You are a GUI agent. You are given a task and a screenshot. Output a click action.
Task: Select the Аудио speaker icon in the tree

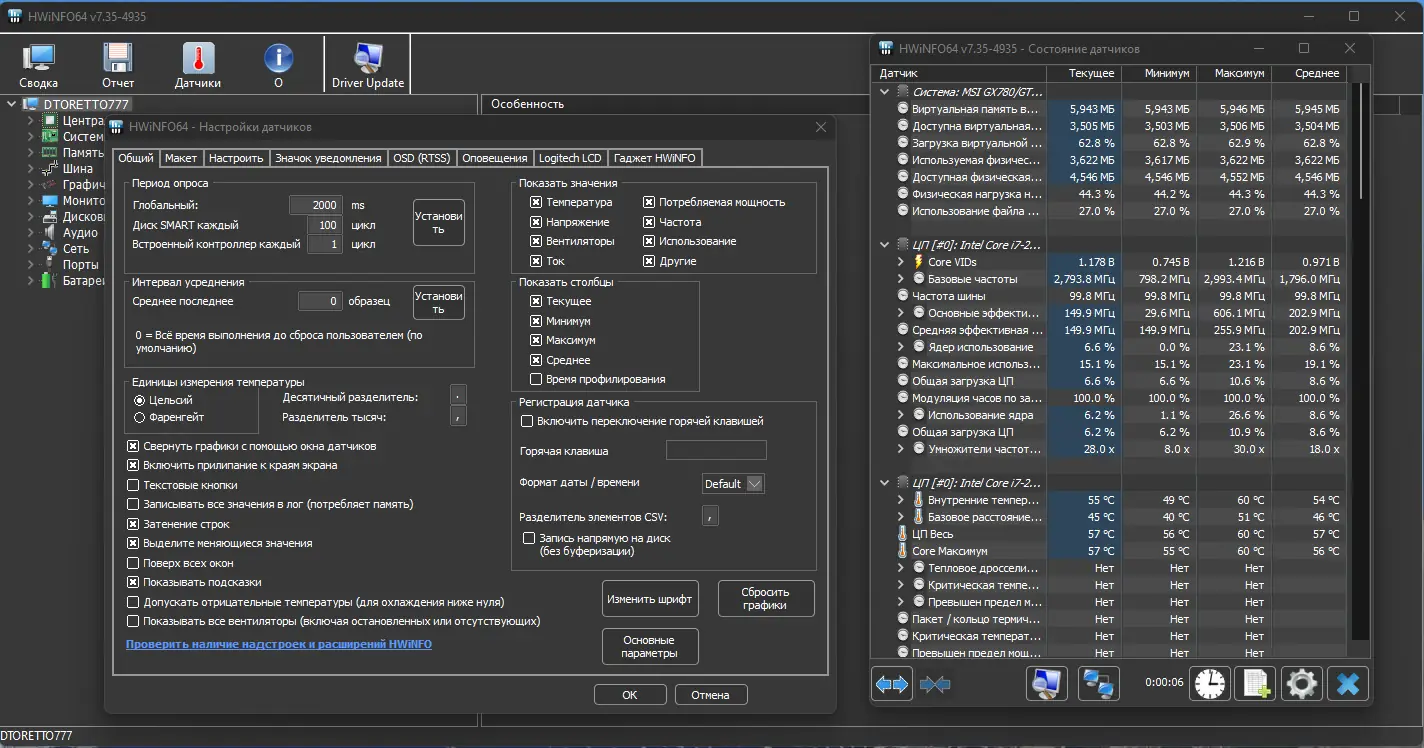pos(49,233)
